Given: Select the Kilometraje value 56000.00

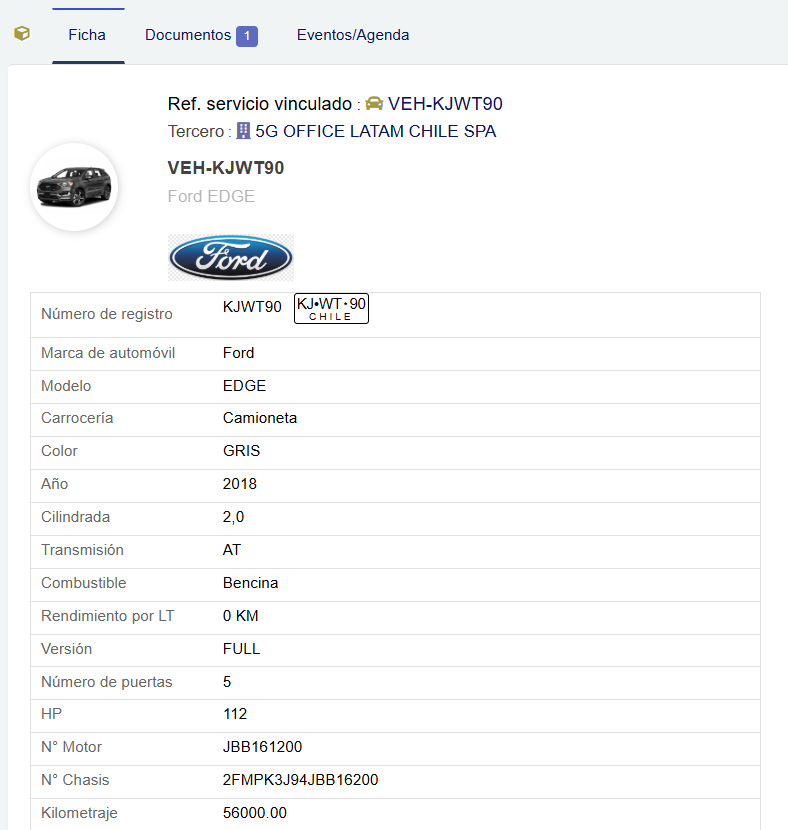Looking at the screenshot, I should [x=255, y=813].
